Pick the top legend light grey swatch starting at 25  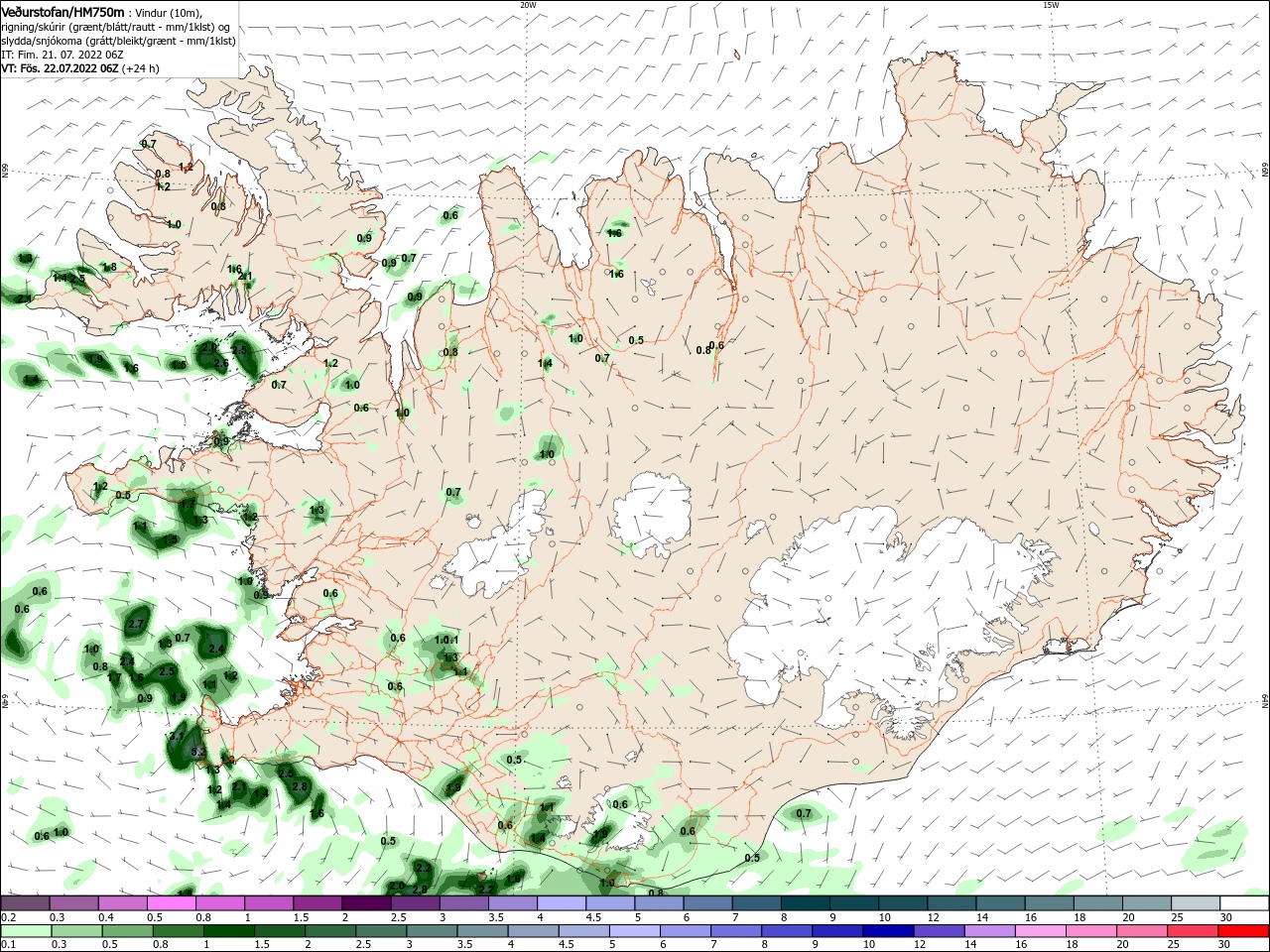point(1195,903)
